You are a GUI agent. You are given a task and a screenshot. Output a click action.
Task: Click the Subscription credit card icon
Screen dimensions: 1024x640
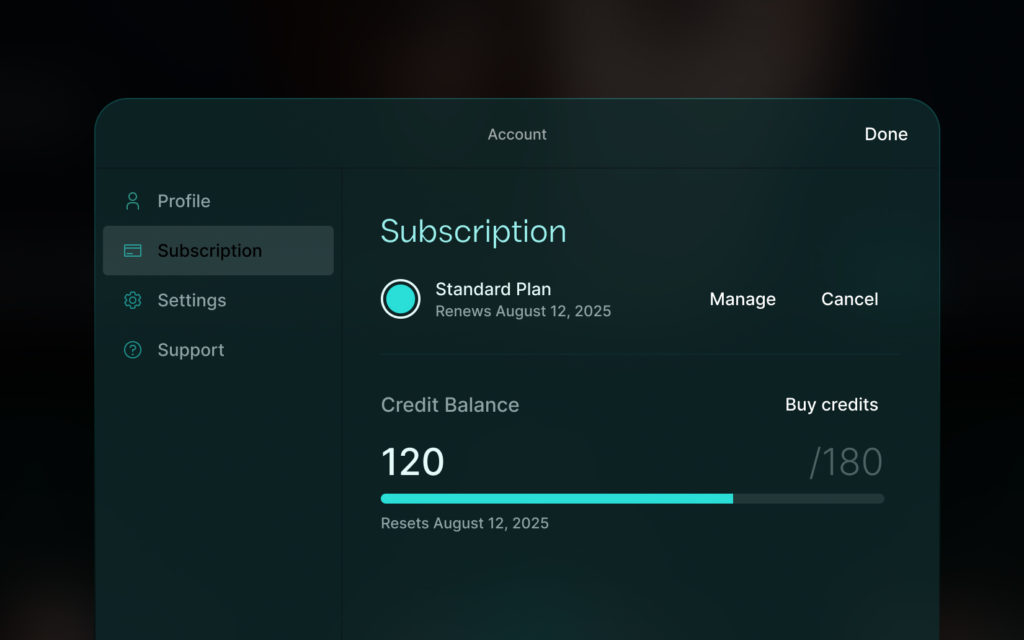point(132,251)
